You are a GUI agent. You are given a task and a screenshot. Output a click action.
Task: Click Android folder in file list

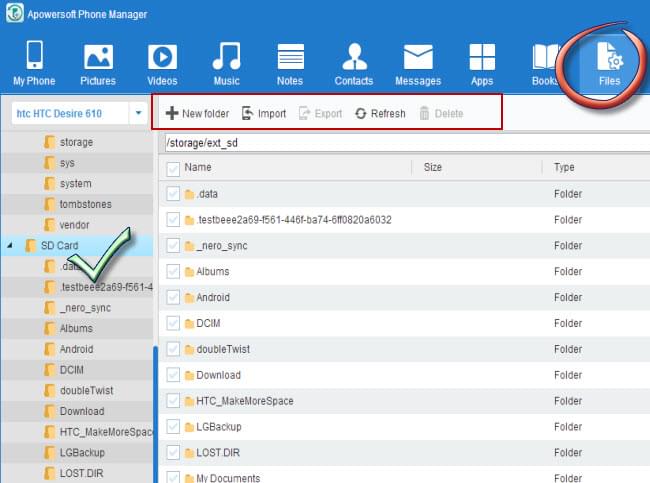213,297
